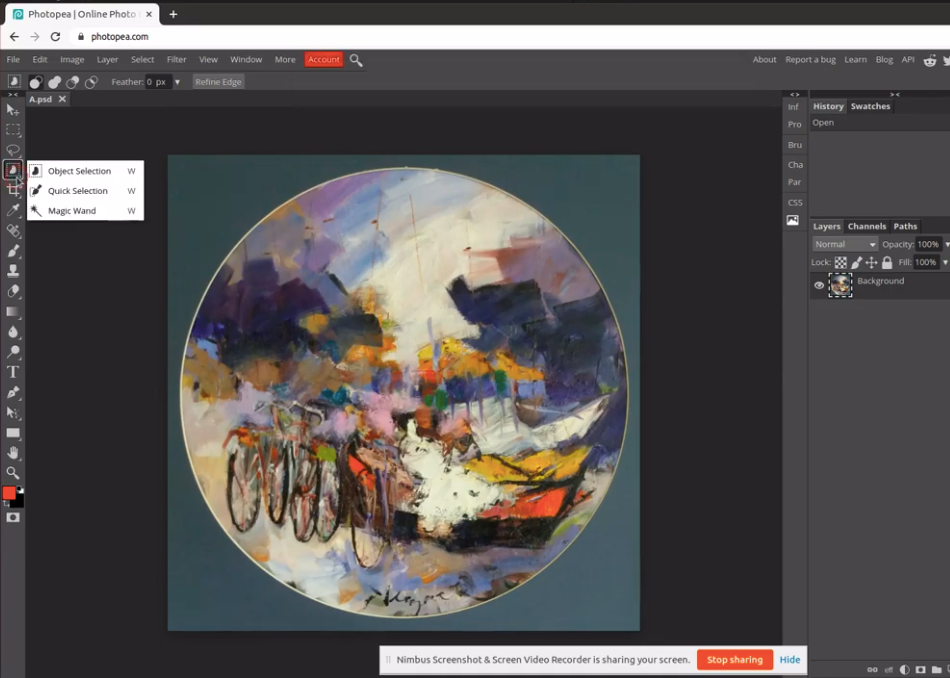Hide the Background layer with the eye icon
The image size is (950, 678).
pyautogui.click(x=819, y=285)
